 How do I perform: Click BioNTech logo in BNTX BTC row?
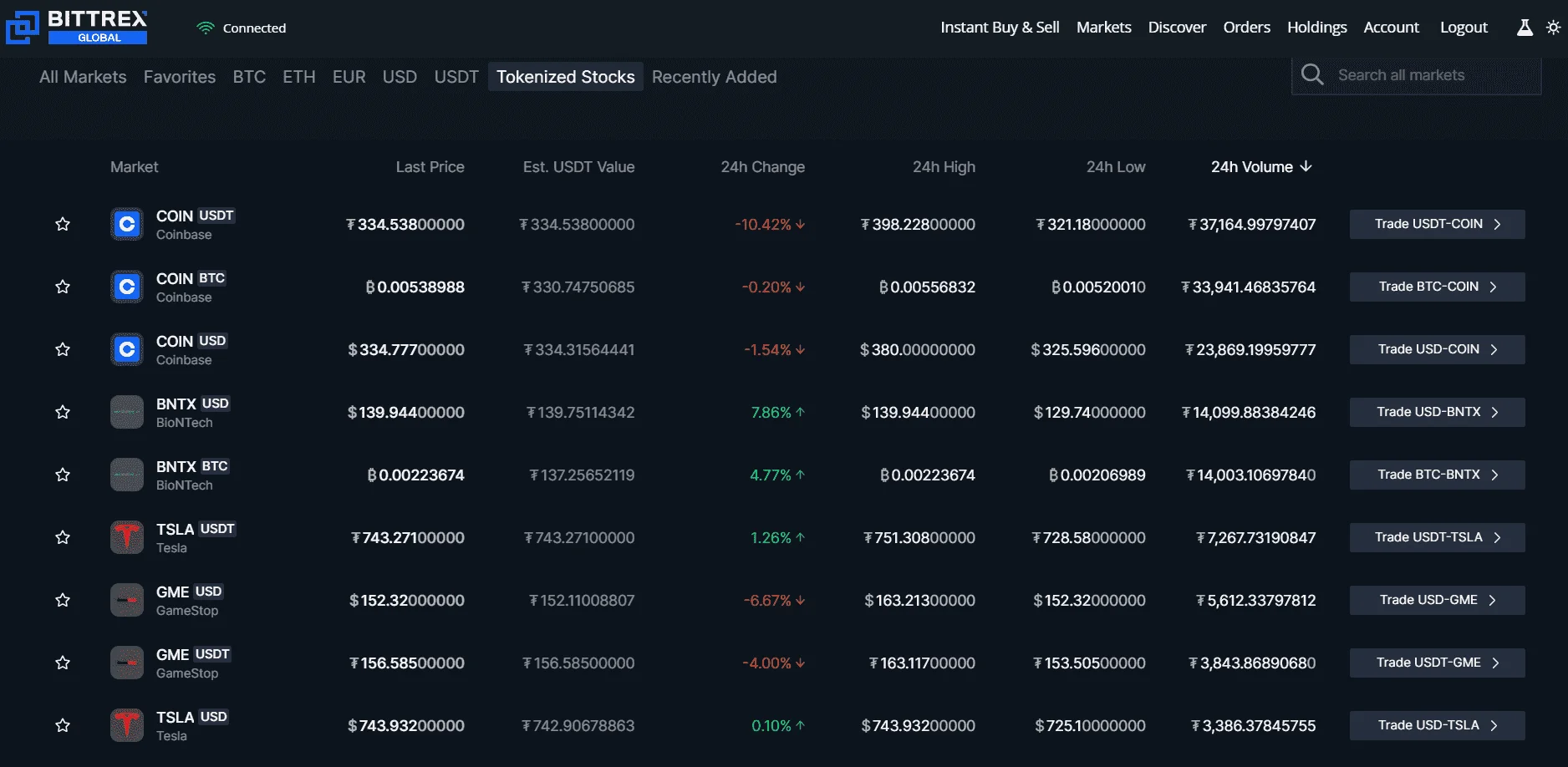click(127, 475)
